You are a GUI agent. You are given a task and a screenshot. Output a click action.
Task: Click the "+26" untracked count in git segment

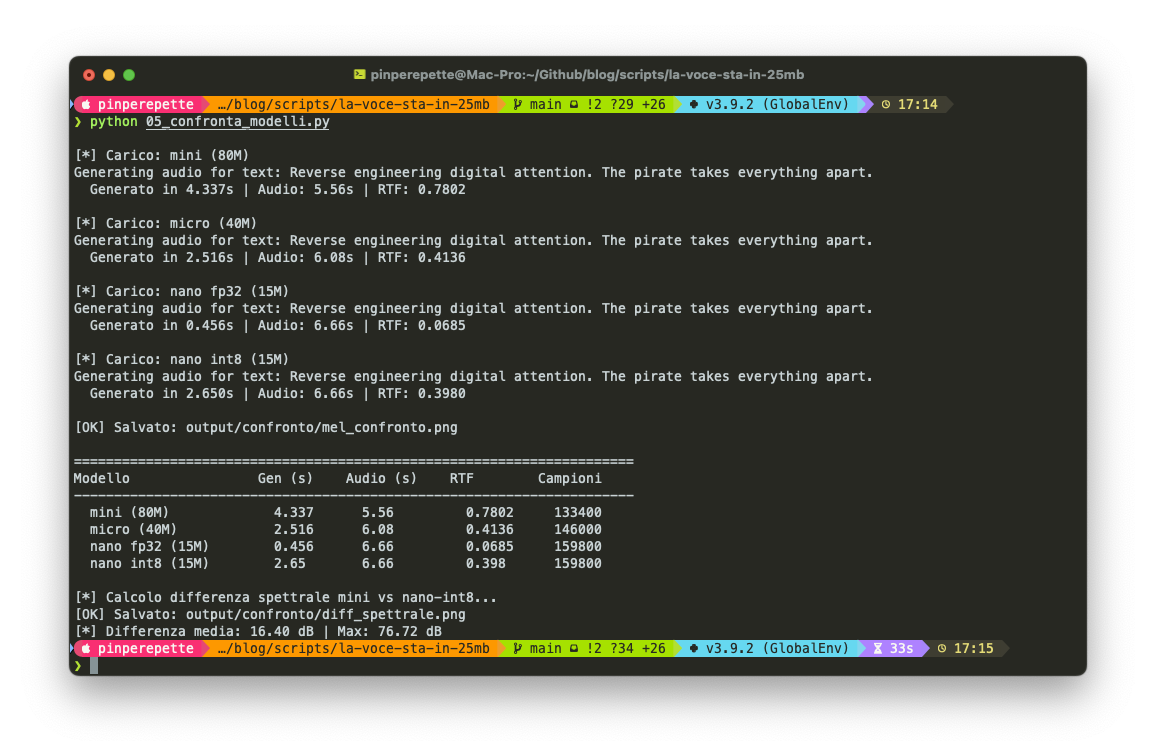pos(655,104)
